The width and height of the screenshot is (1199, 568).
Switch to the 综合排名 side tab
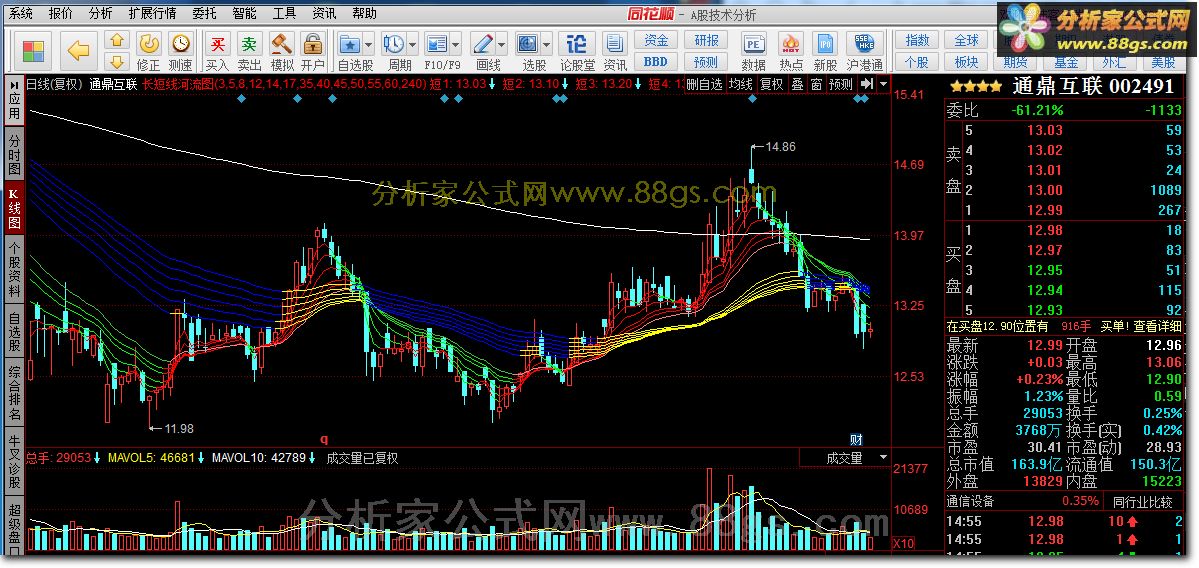(15, 393)
